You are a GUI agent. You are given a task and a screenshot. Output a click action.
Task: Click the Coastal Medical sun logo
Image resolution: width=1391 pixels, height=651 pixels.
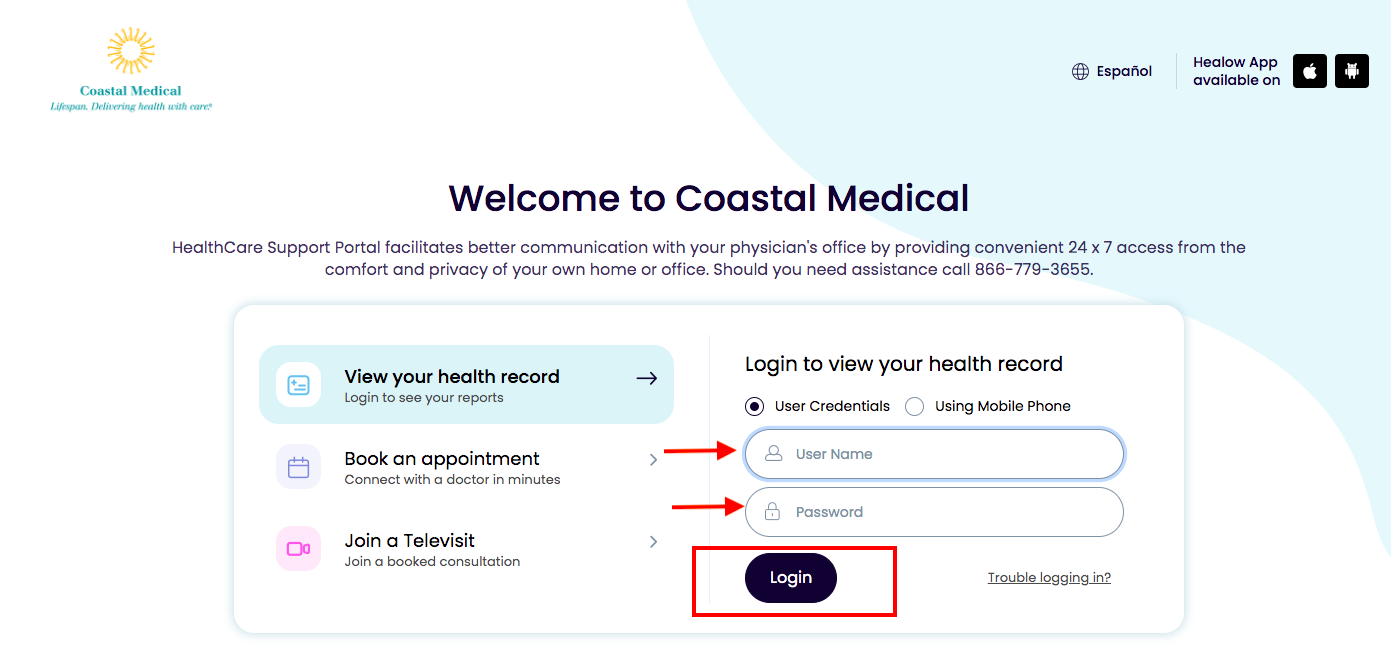coord(131,52)
